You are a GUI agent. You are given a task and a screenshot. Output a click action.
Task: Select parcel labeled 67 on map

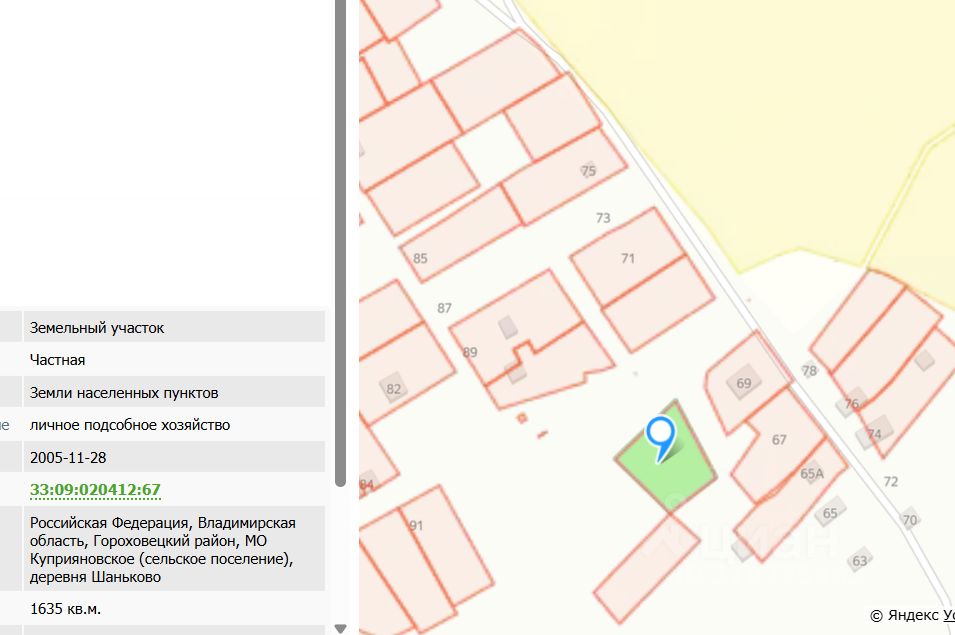[778, 444]
